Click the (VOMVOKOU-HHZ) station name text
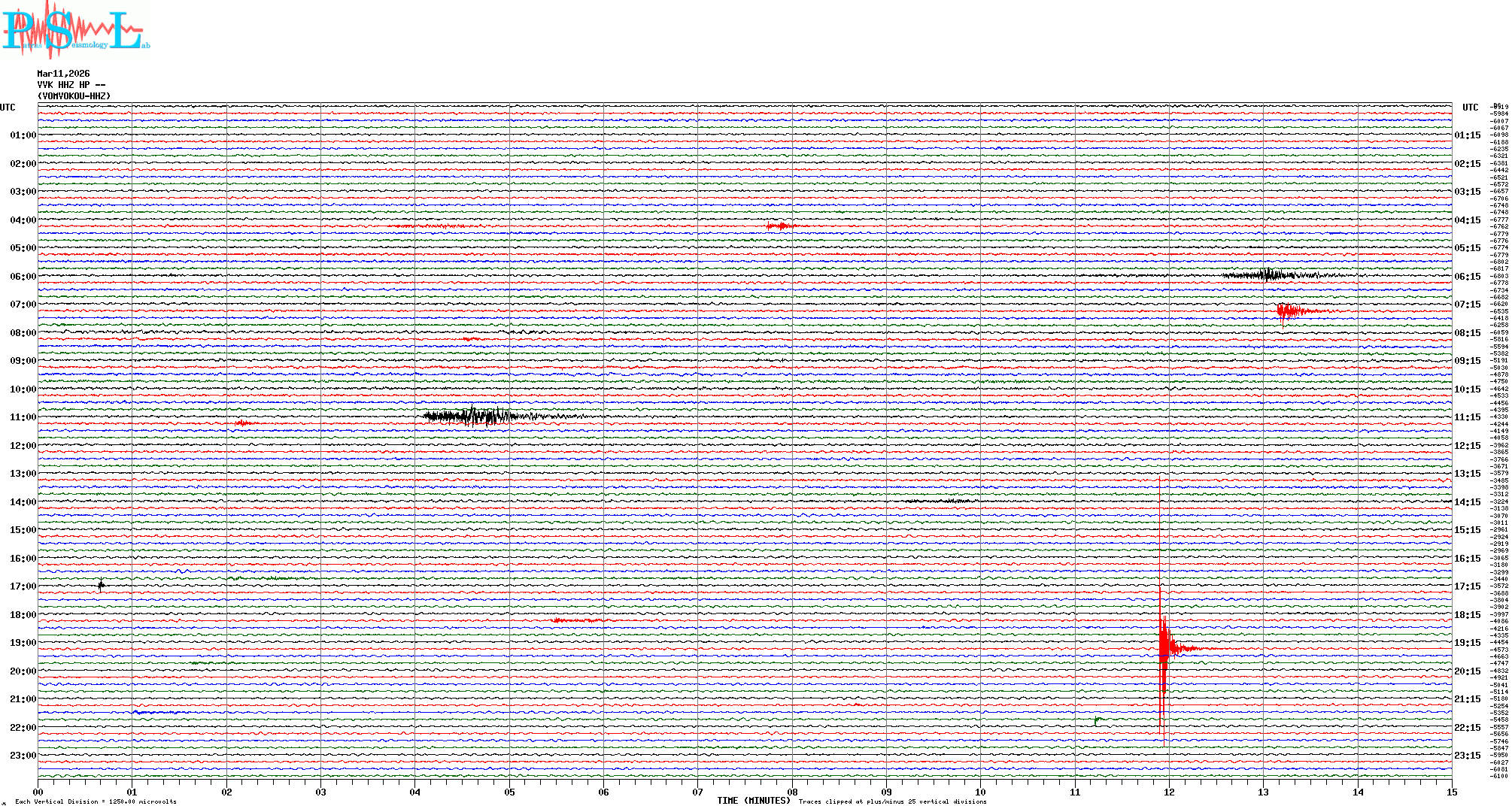This screenshot has height=812, width=1512. (x=74, y=96)
